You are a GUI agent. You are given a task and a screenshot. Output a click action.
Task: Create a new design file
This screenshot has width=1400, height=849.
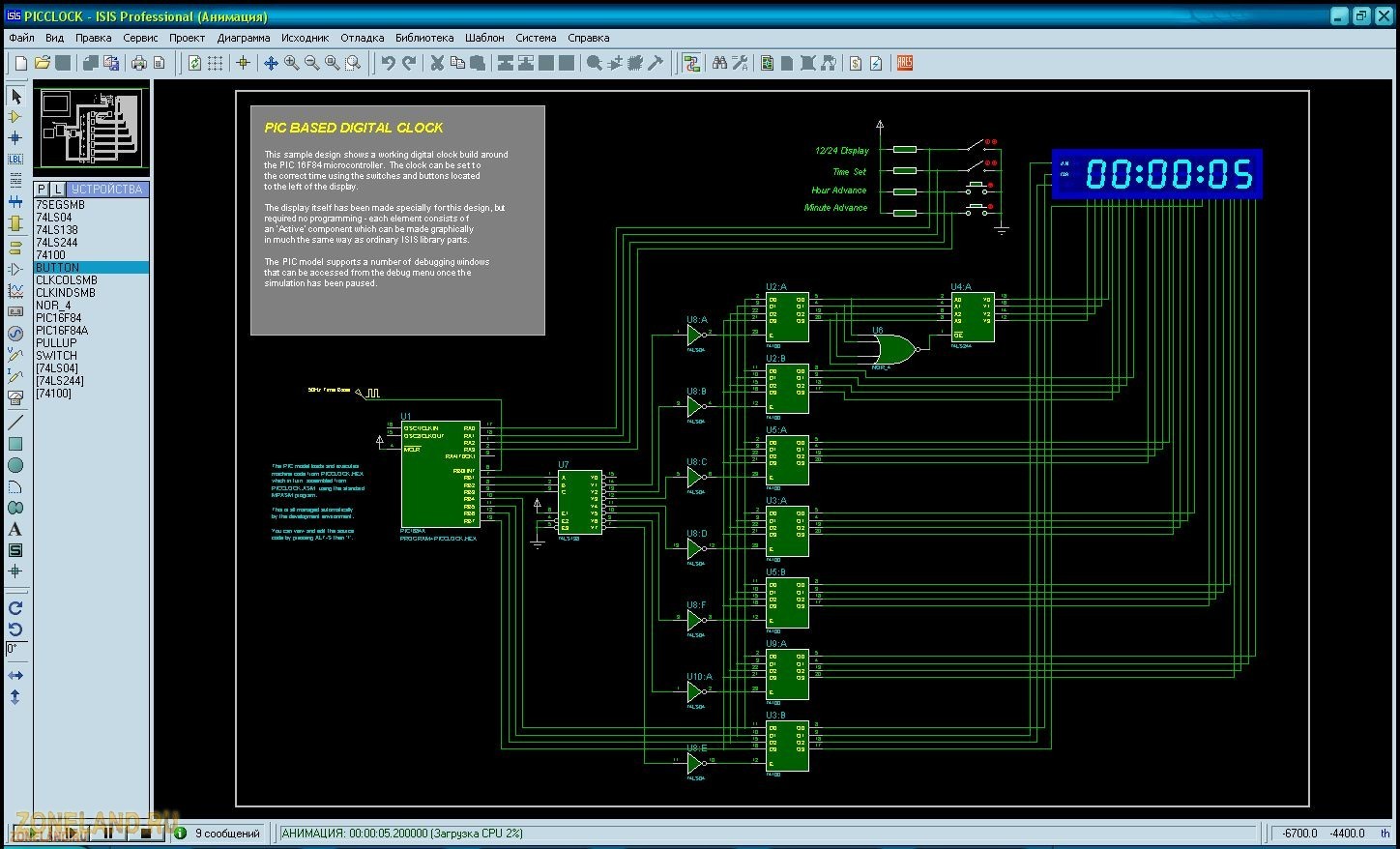pyautogui.click(x=21, y=63)
